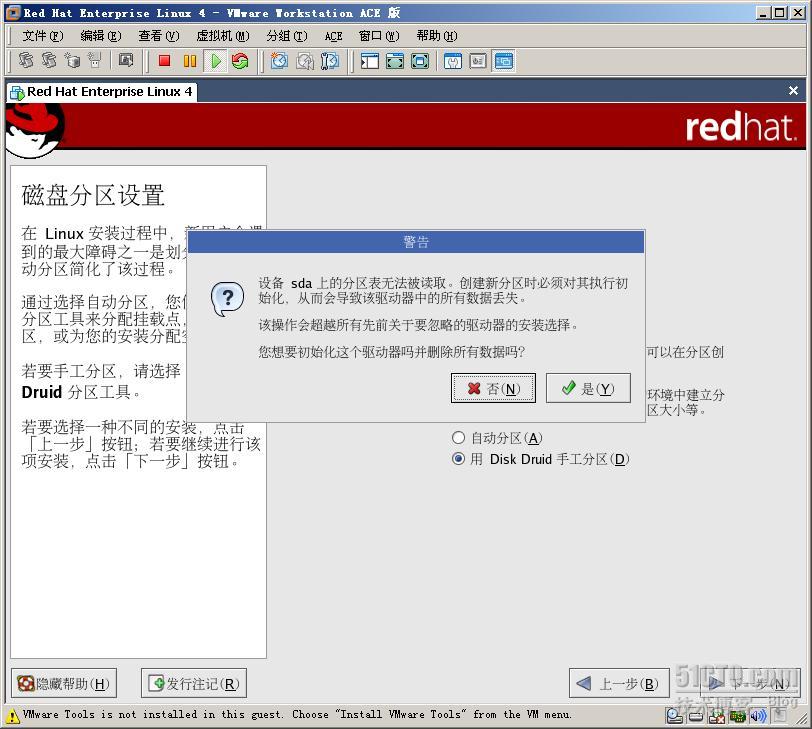The width and height of the screenshot is (812, 729).
Task: Click the network adapter status icon
Action: click(x=737, y=717)
